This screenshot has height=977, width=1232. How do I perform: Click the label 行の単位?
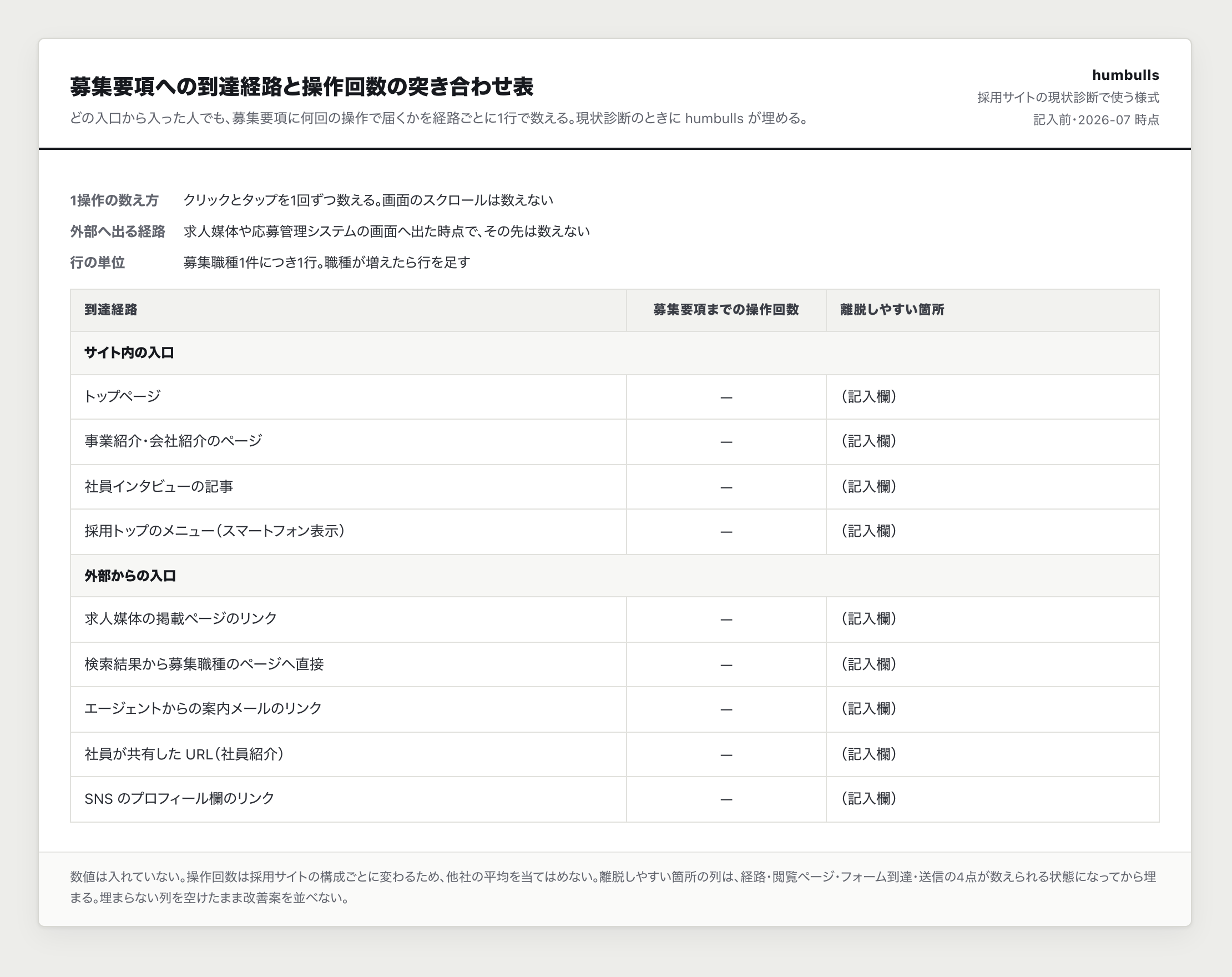[x=97, y=262]
